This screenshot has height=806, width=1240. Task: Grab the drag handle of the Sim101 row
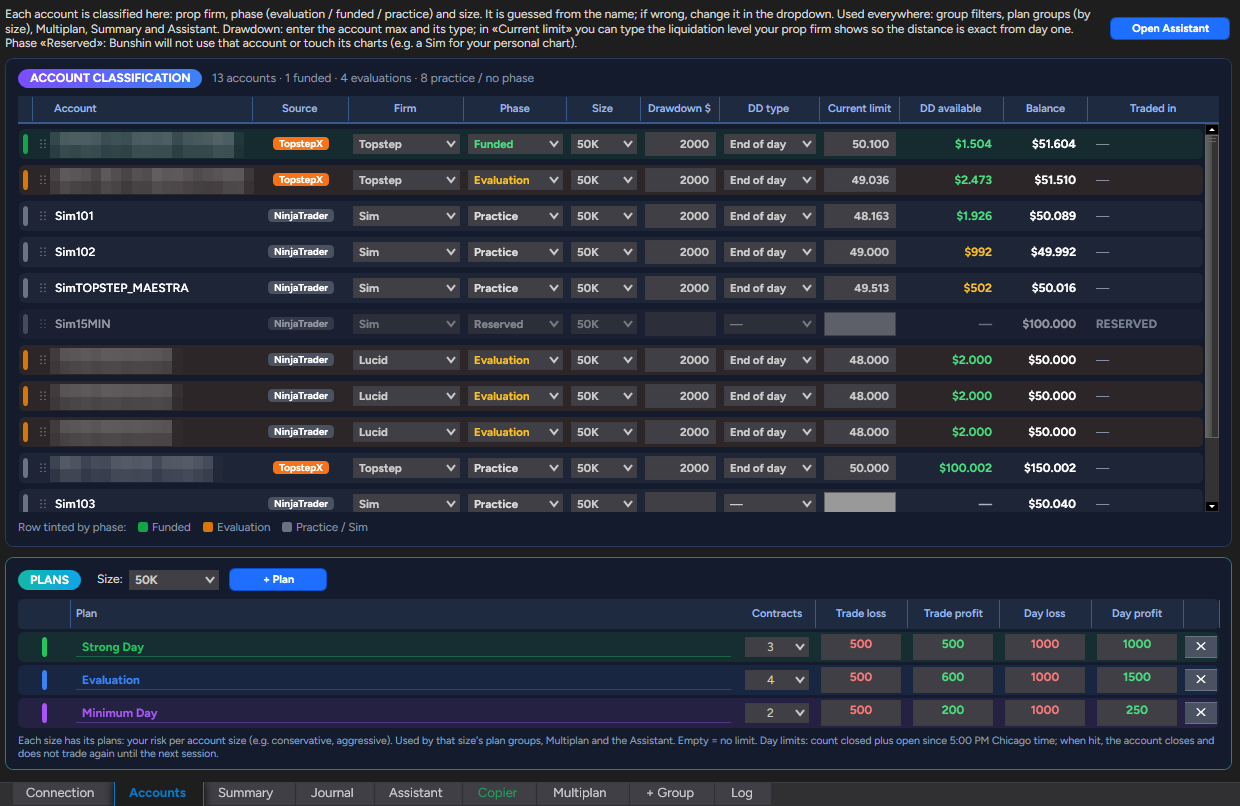[42, 216]
